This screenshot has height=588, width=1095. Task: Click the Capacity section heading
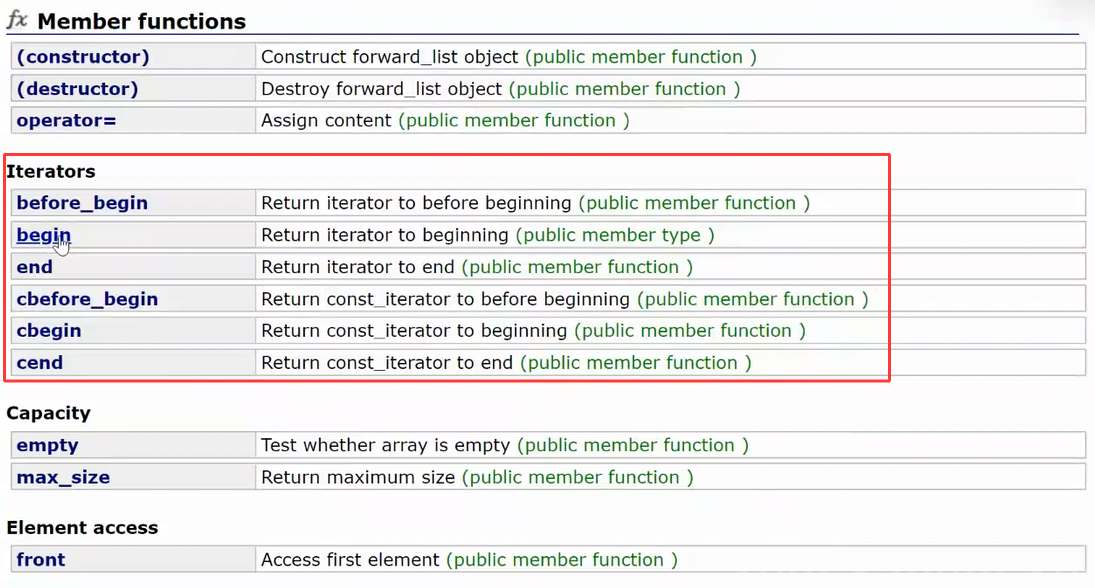pos(48,413)
